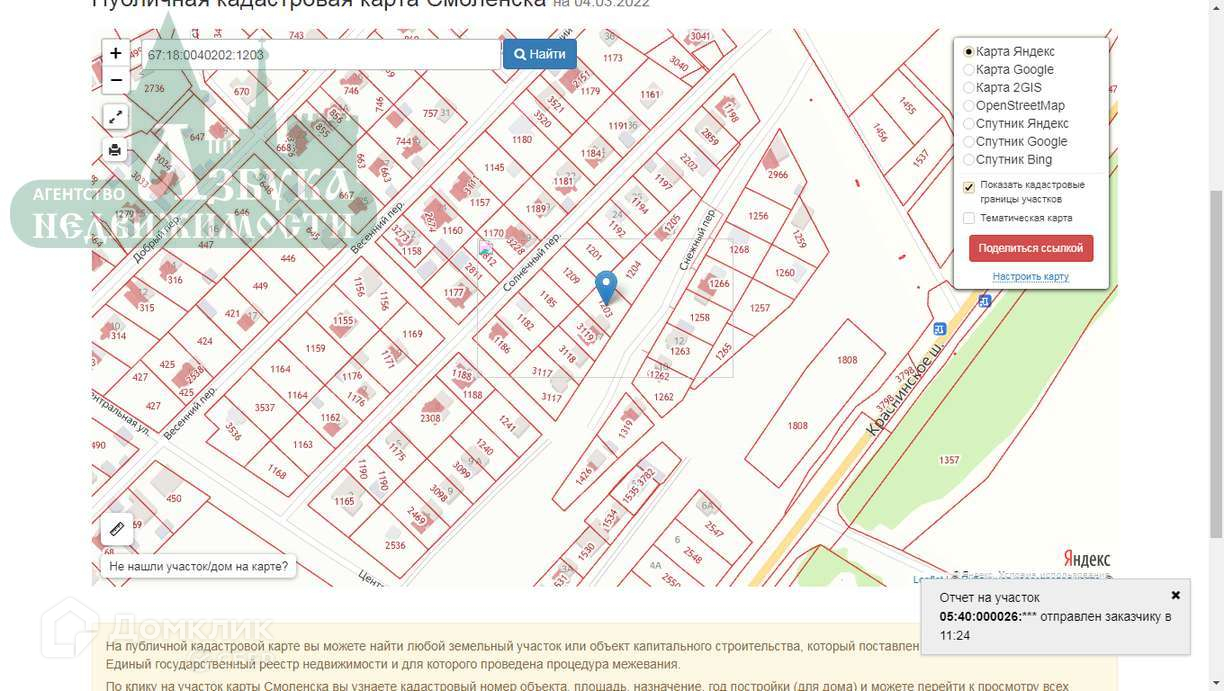Switch to Спутник Яндекс layer
The image size is (1224, 691).
pyautogui.click(x=1016, y=124)
